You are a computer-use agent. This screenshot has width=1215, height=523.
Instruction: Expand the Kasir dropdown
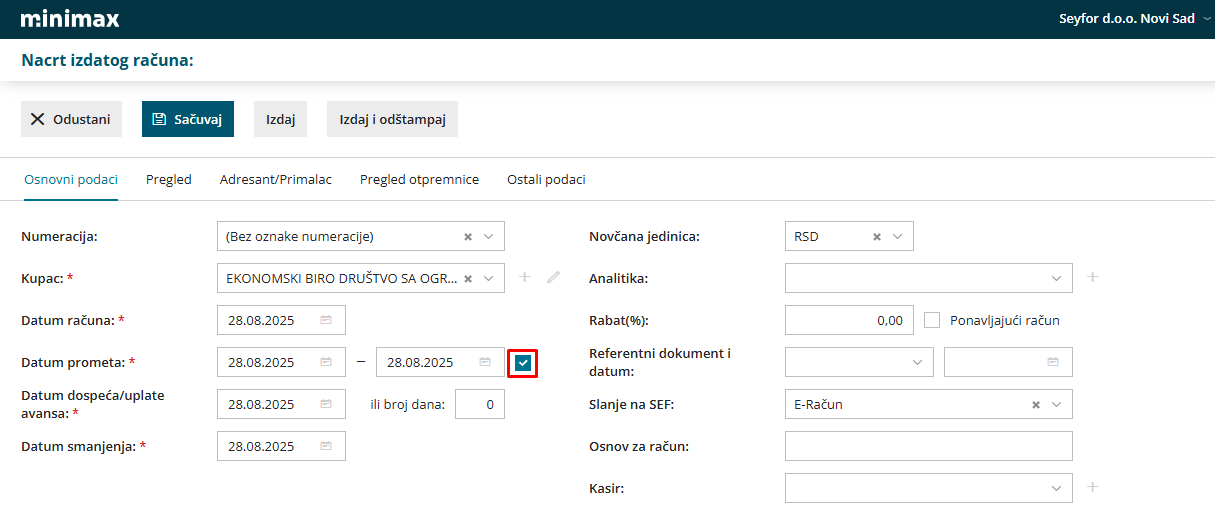point(1057,489)
